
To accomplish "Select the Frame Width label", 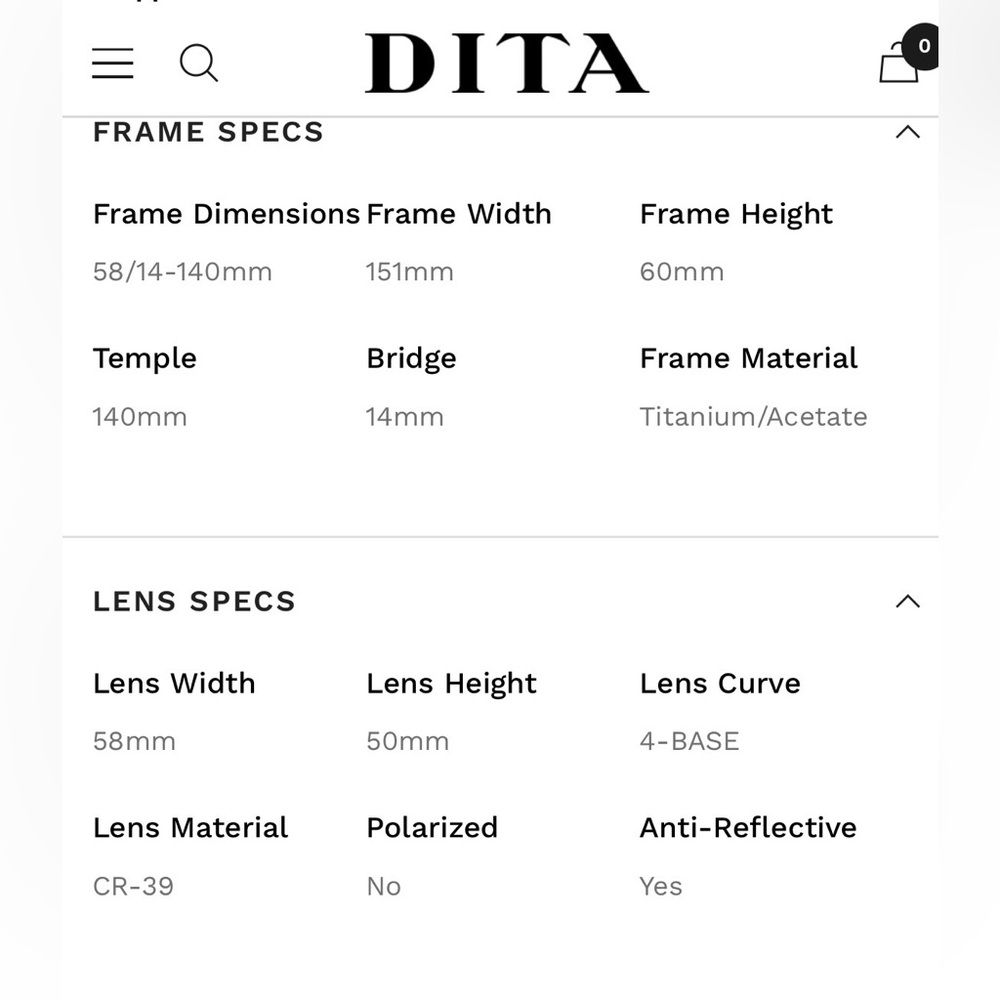I will coord(459,214).
